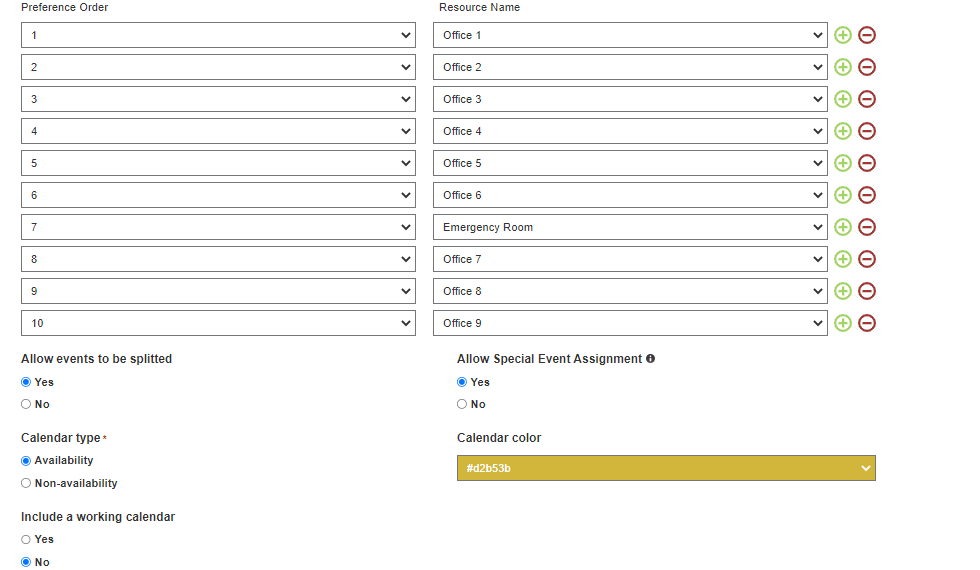Screen dimensions: 980x570
Task: Add a row after Office 9
Action: click(842, 323)
